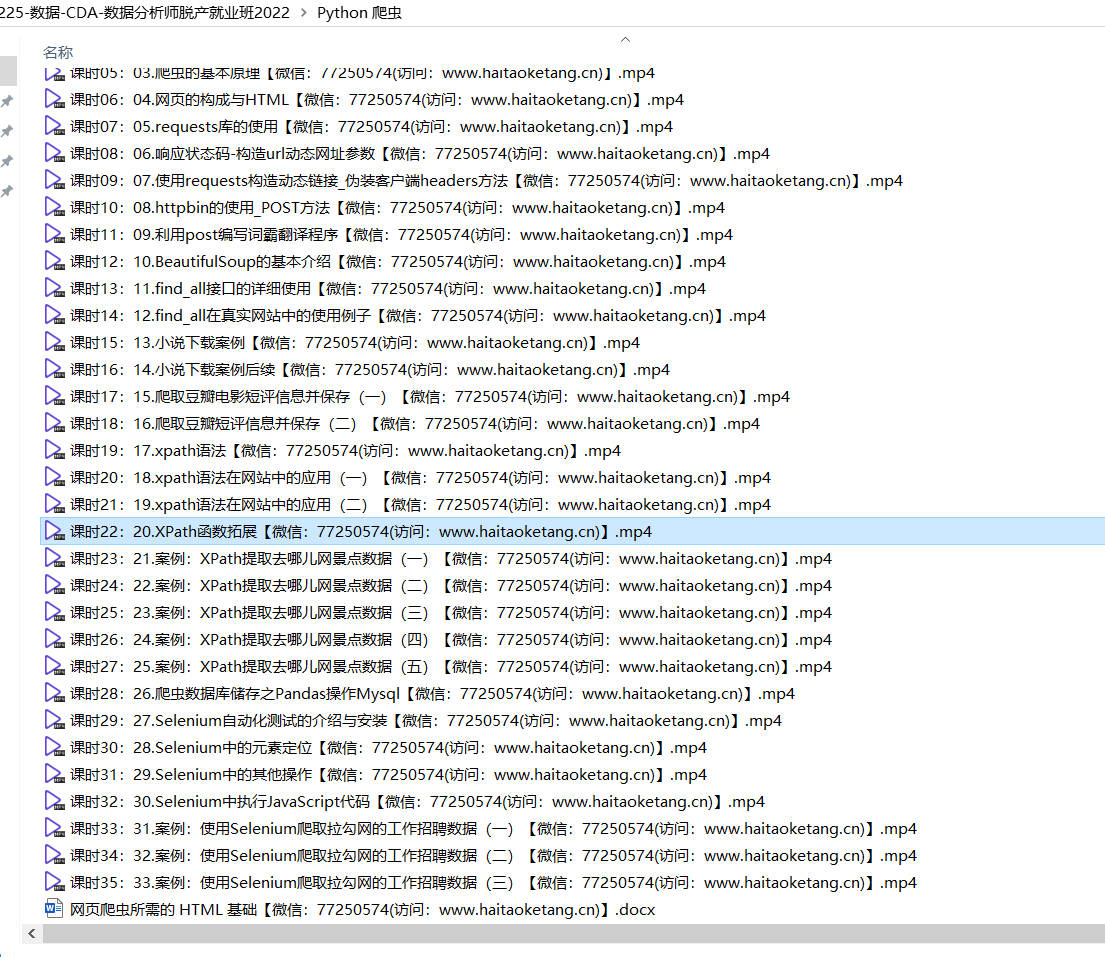Select file 课时19 17.xpath语法

(x=345, y=450)
